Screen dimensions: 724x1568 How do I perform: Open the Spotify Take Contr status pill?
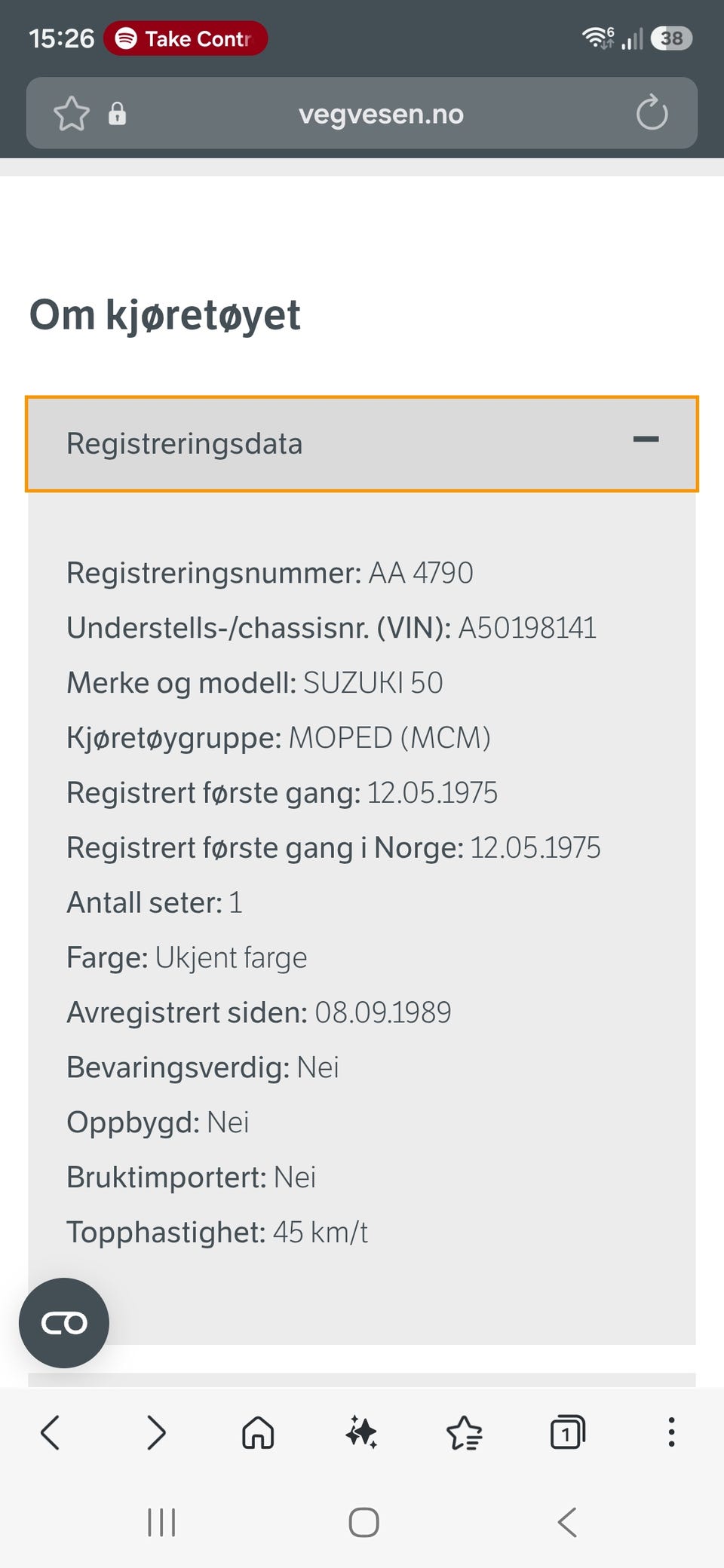pyautogui.click(x=186, y=38)
